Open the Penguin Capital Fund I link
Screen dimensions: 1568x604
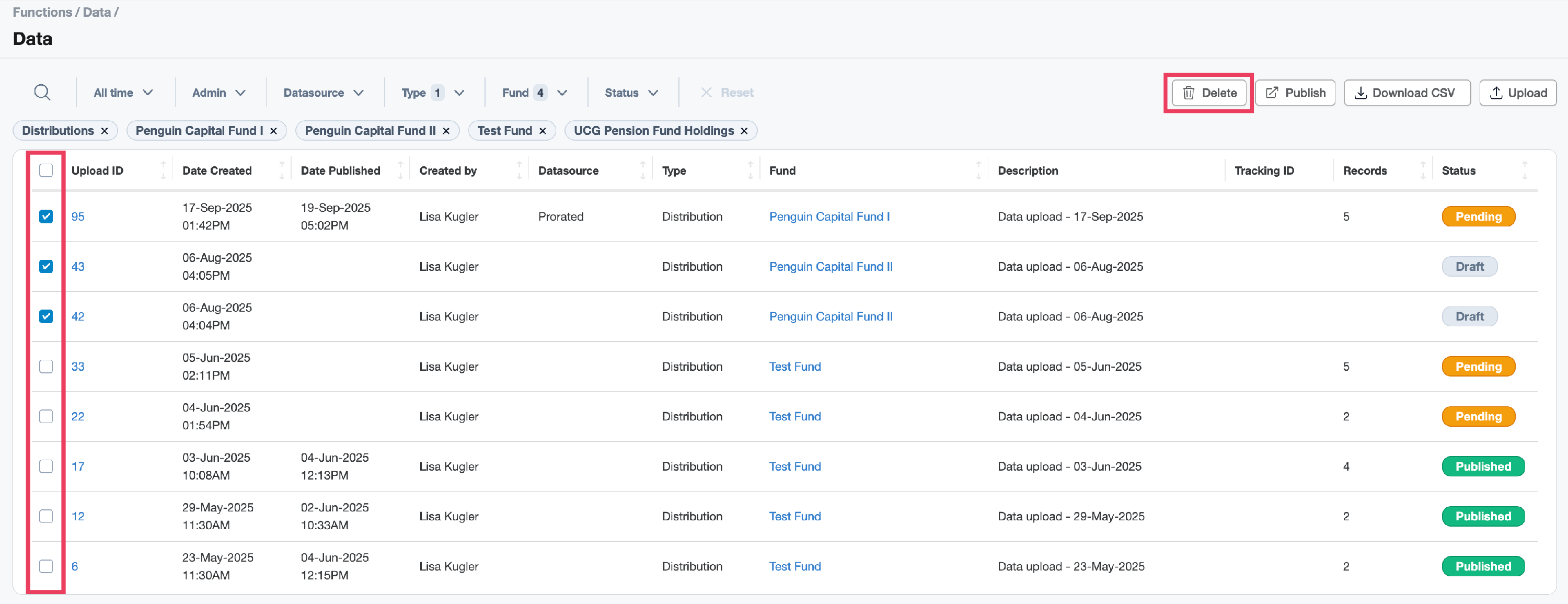coord(829,216)
